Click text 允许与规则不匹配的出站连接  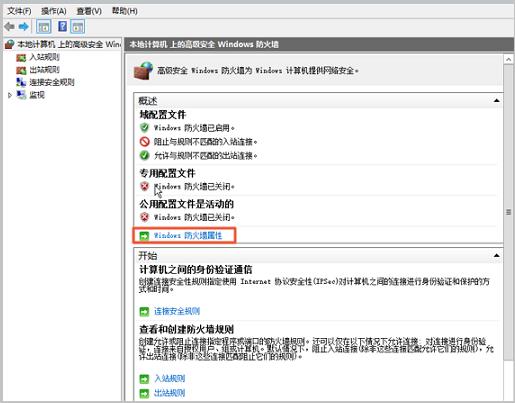pyautogui.click(x=205, y=155)
